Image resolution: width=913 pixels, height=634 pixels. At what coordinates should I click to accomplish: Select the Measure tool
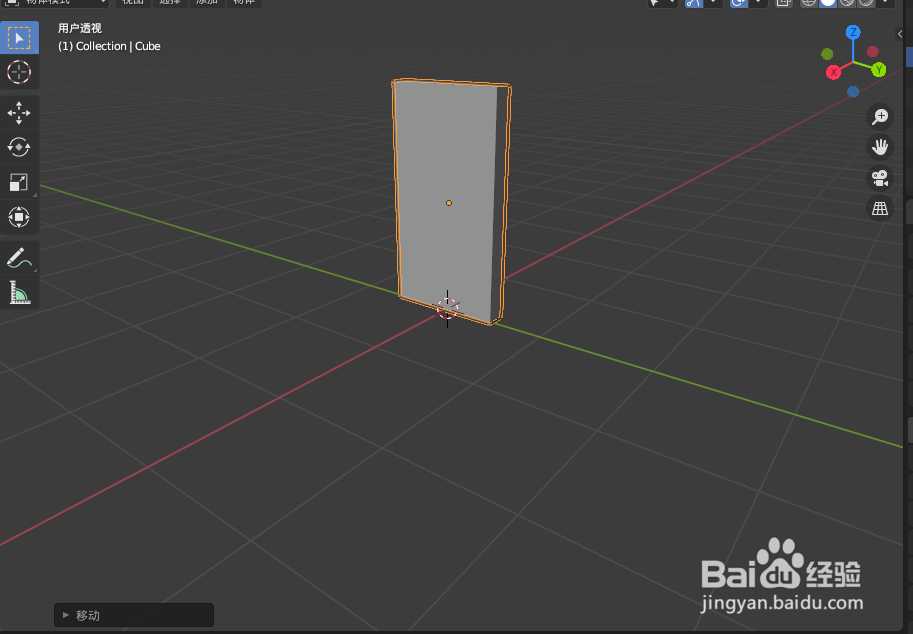pos(19,292)
